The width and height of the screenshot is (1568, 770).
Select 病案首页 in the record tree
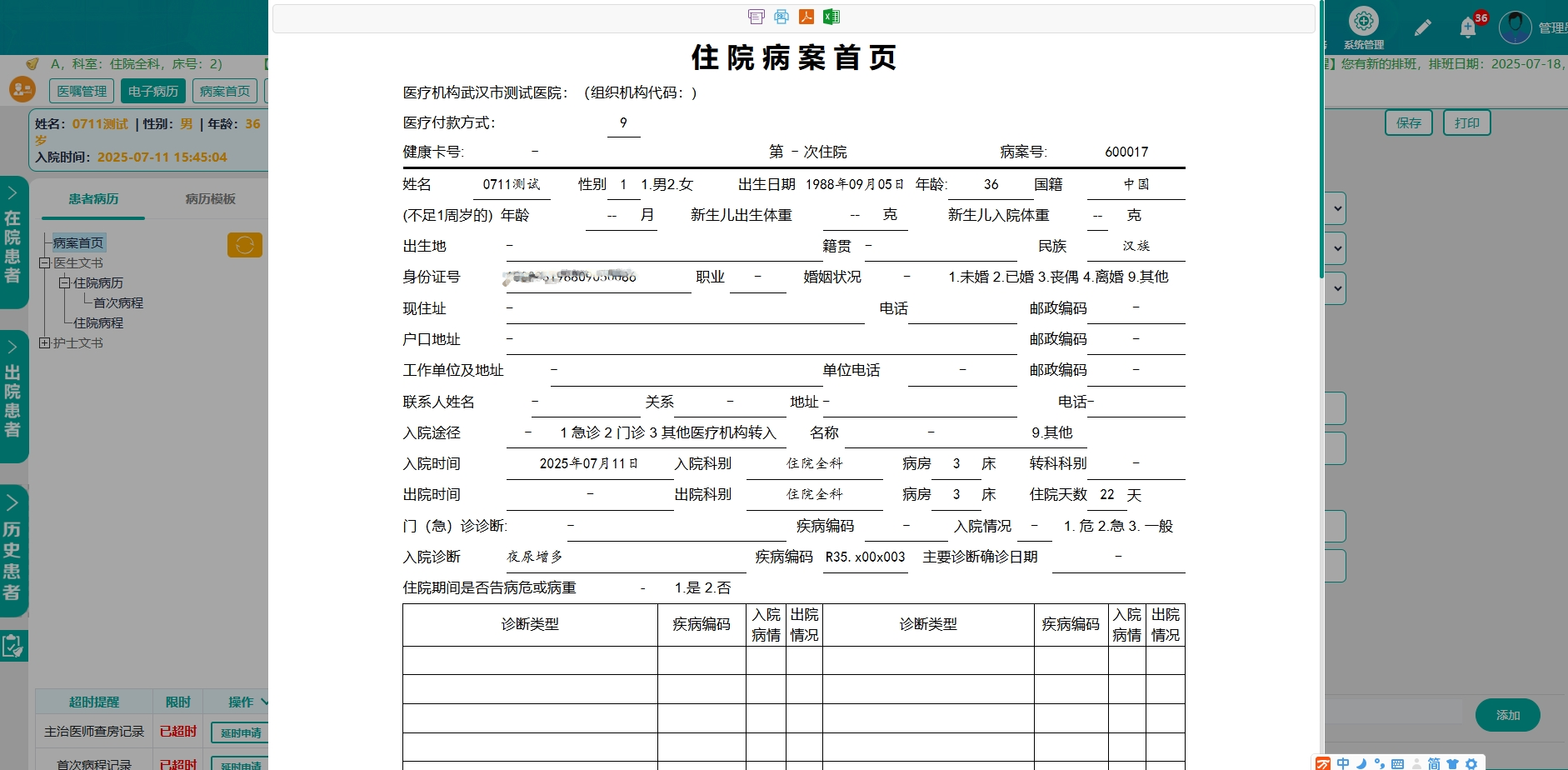click(78, 243)
